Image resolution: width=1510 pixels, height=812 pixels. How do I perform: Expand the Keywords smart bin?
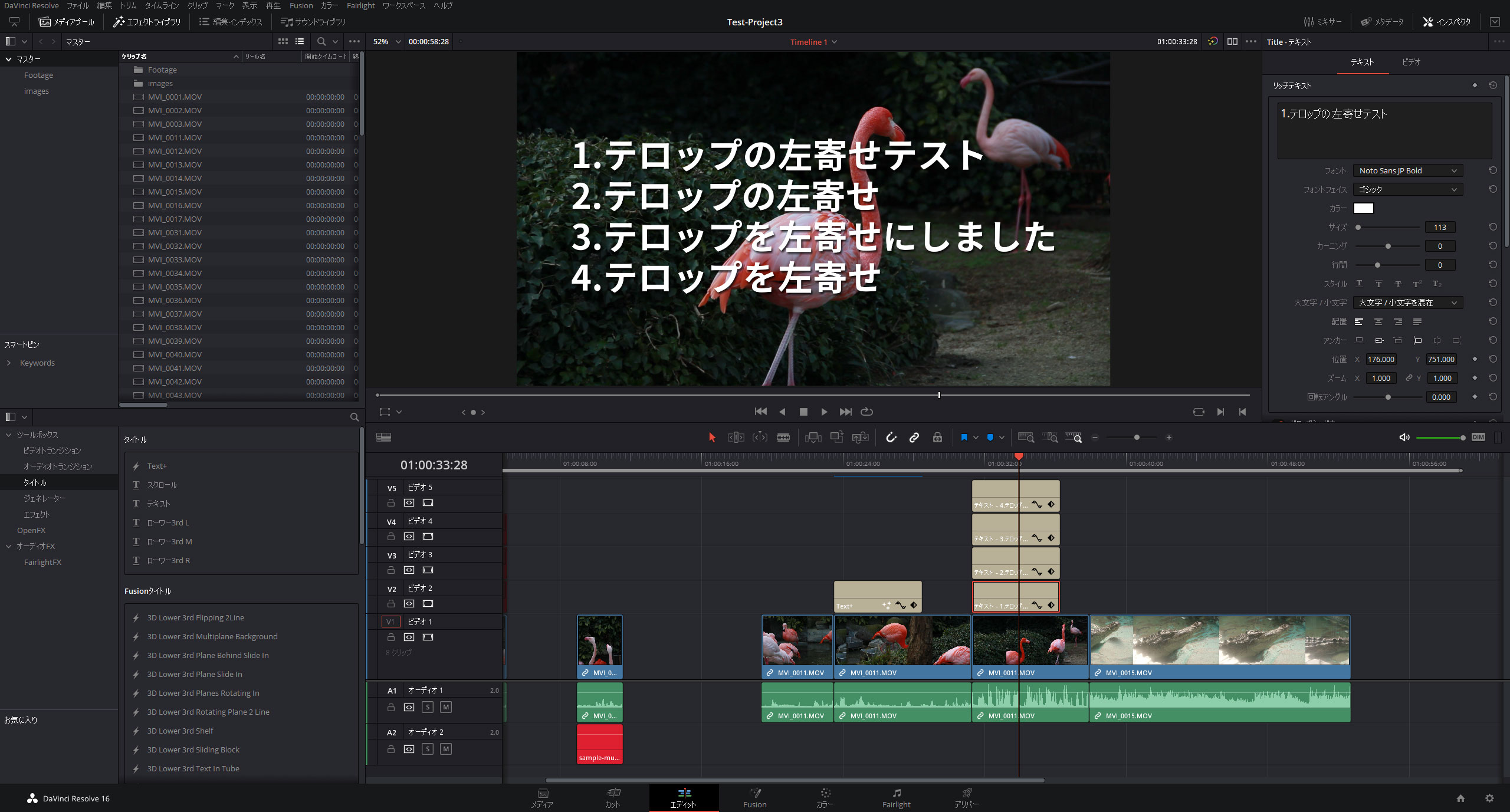coord(9,363)
